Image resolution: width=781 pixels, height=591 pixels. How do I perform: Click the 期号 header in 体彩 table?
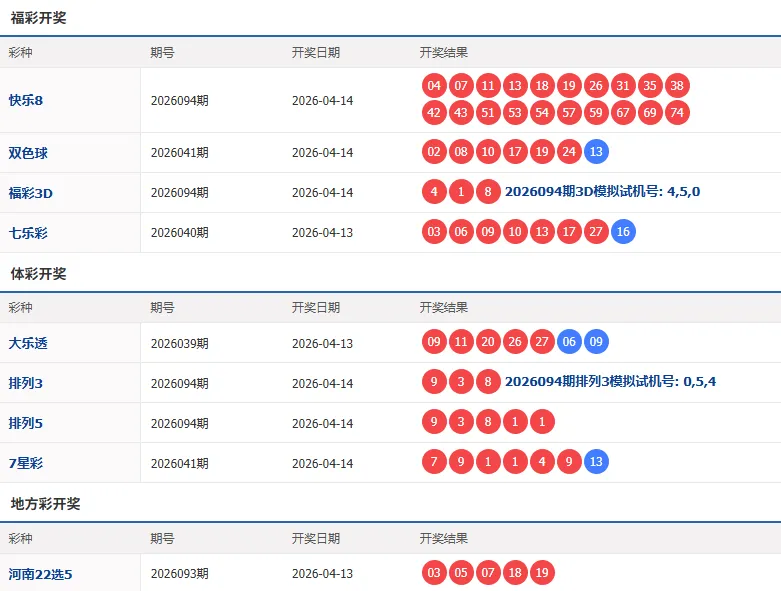(x=162, y=308)
